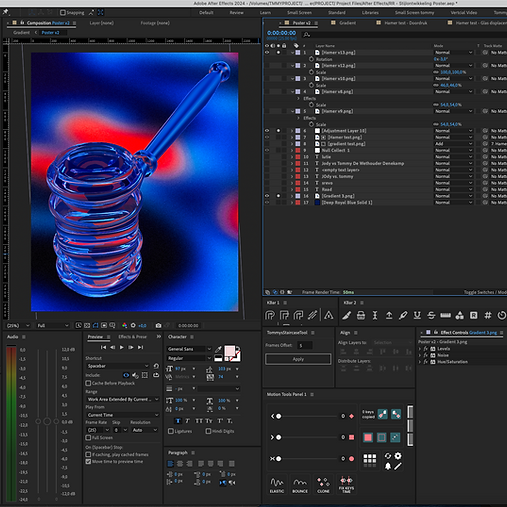Open the Regular font style dropdown
The height and width of the screenshot is (507, 507).
pos(189,358)
